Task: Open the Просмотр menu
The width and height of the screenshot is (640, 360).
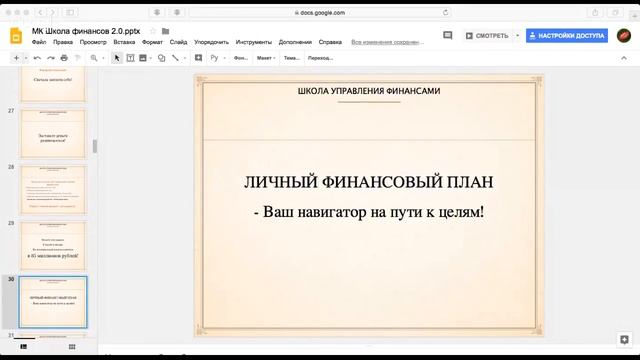Action: [93, 42]
